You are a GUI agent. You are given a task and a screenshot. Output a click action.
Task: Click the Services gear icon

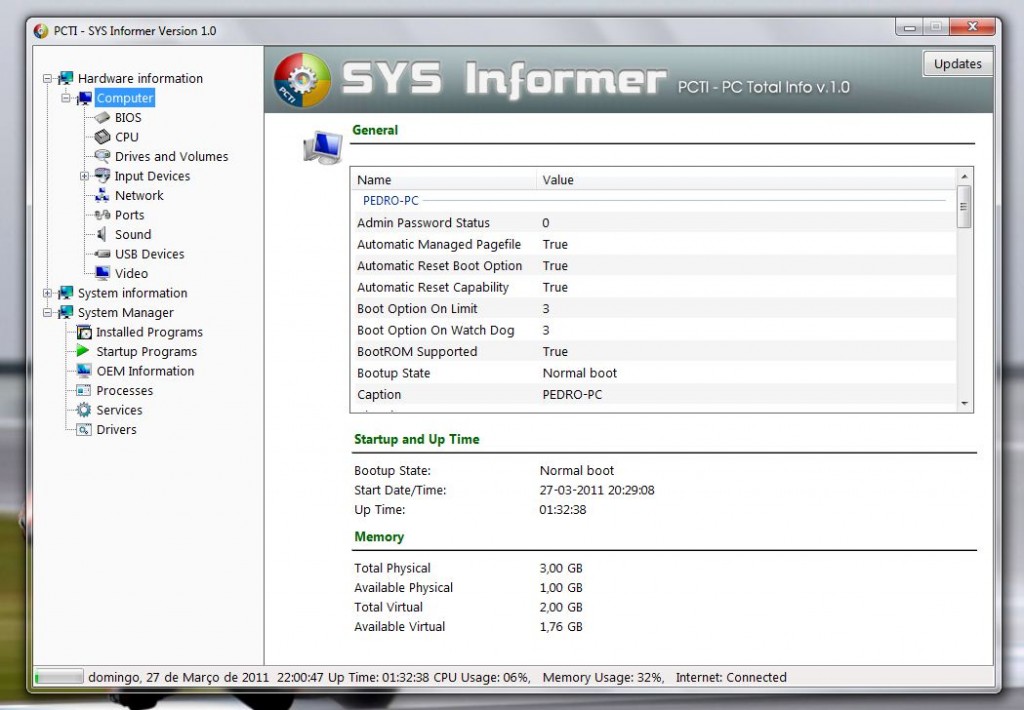point(84,410)
